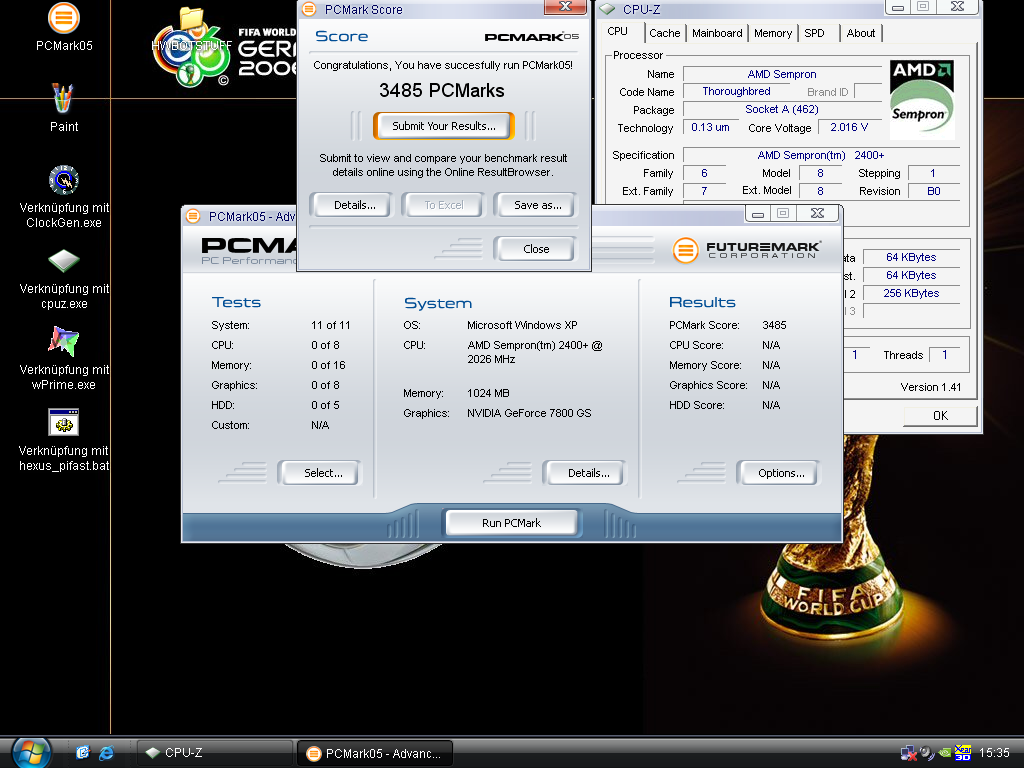1024x768 pixels.
Task: Switch to PCMark05 Advanced taskbar button
Action: point(374,754)
